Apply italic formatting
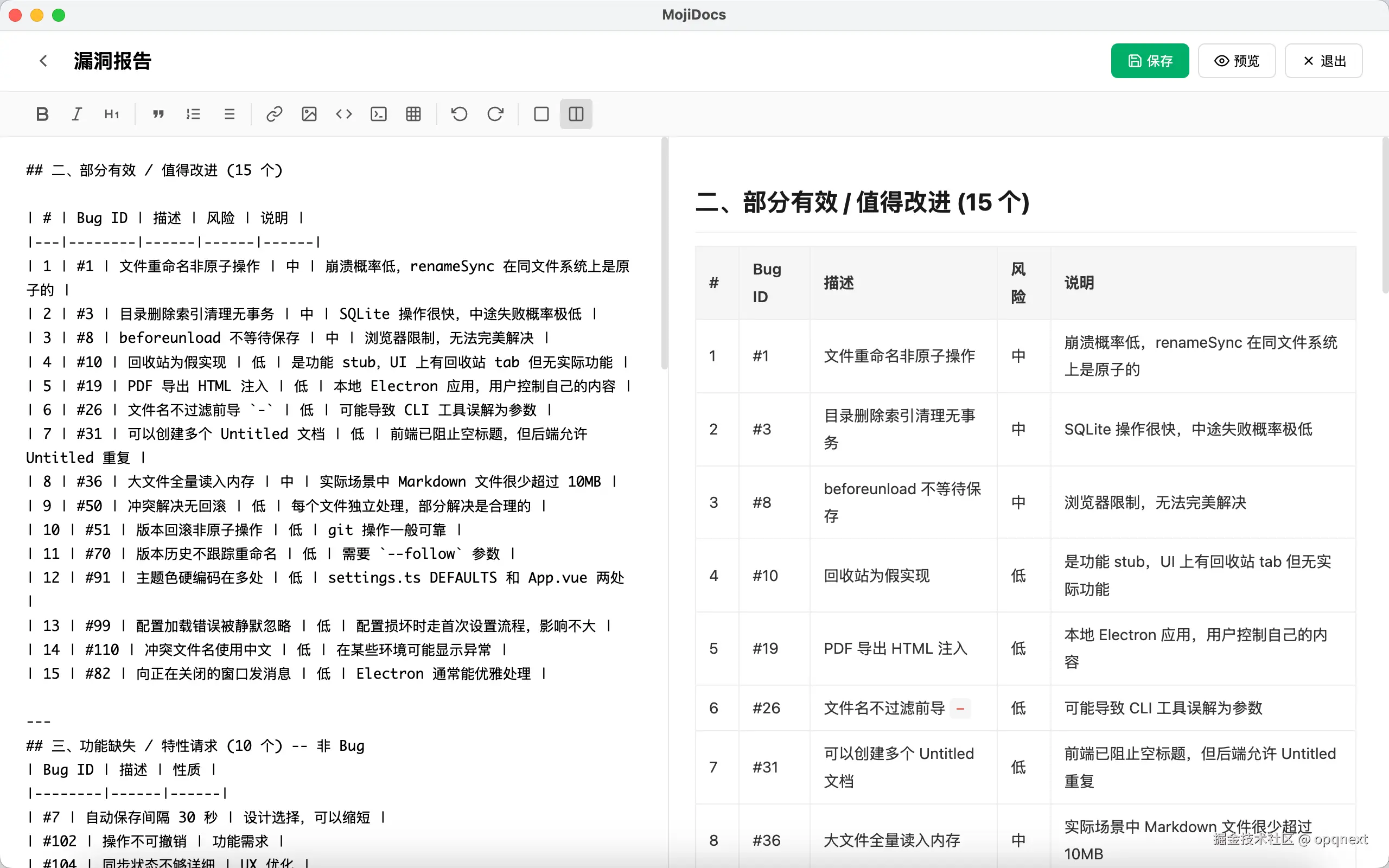Viewport: 1389px width, 868px height. [x=77, y=114]
